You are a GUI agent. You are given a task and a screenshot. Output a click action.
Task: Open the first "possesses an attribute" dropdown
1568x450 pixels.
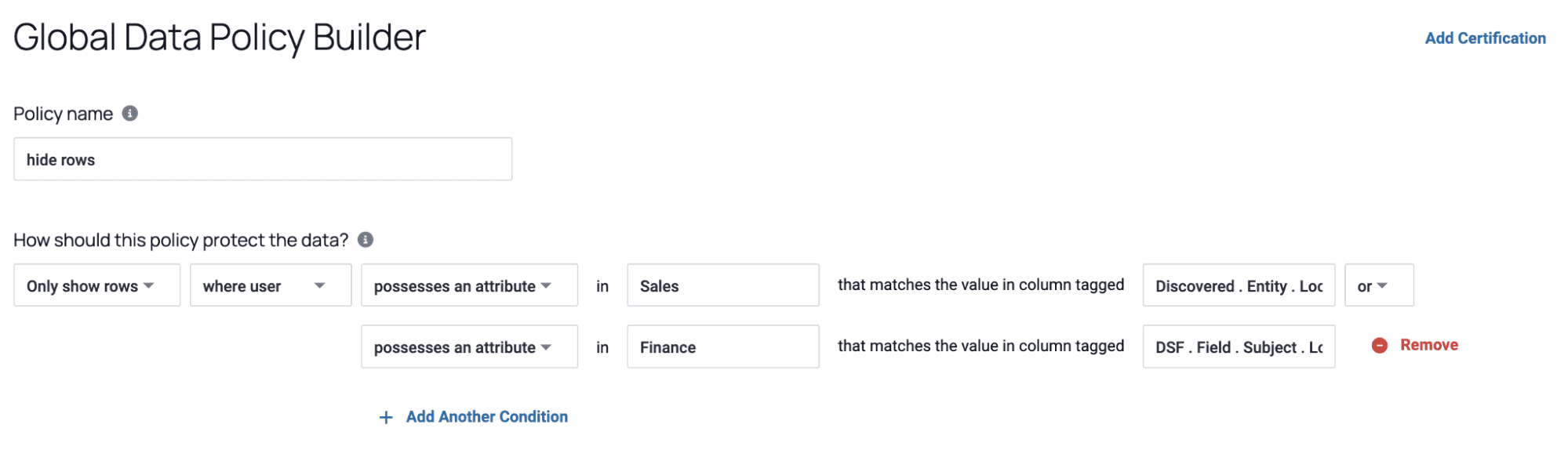tap(468, 285)
